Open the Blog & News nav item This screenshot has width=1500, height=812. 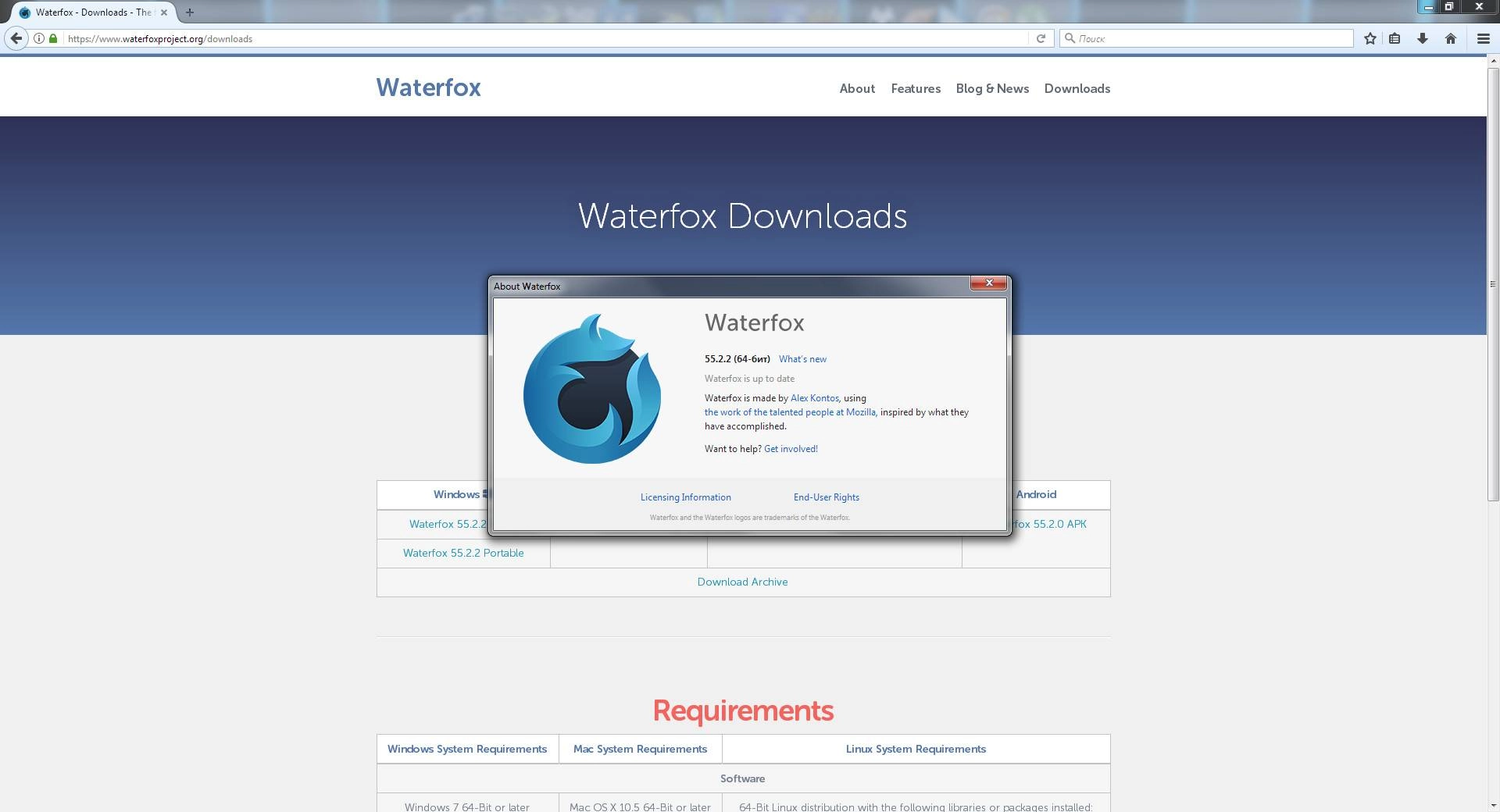(x=992, y=89)
